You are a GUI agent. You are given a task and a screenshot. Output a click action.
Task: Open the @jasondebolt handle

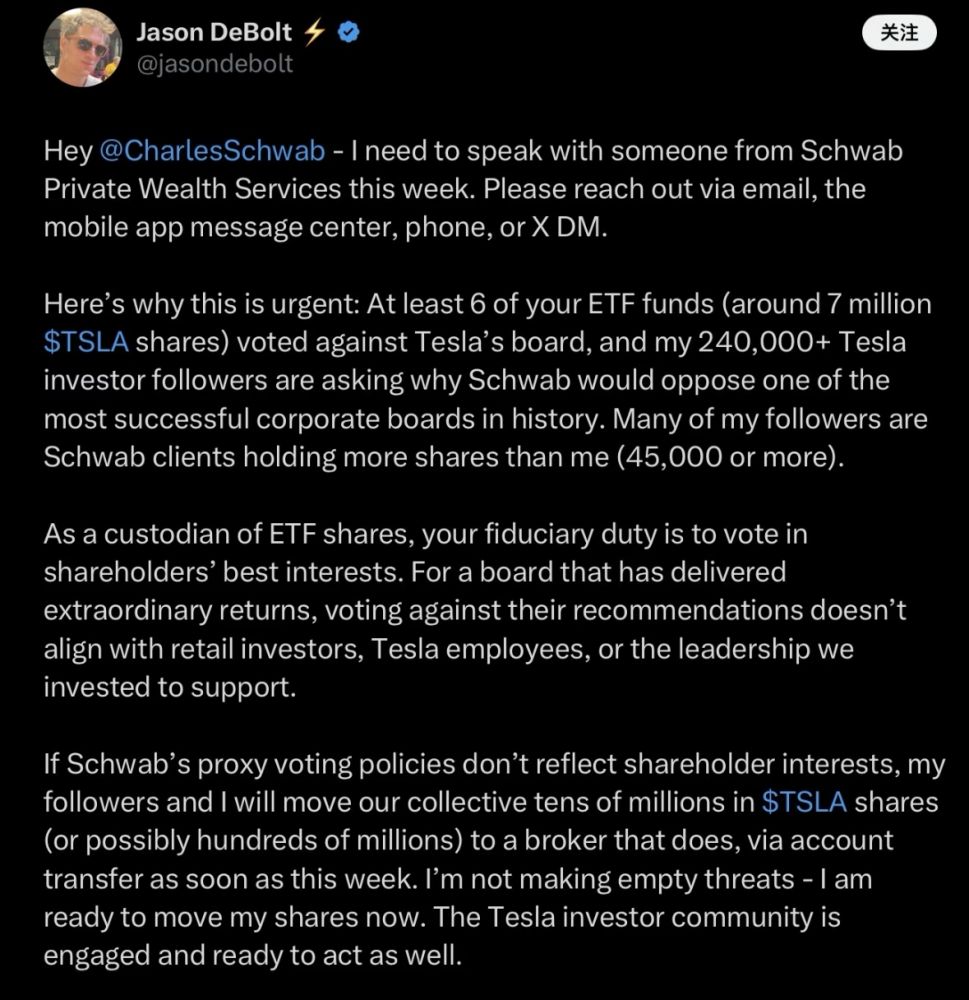tap(214, 63)
